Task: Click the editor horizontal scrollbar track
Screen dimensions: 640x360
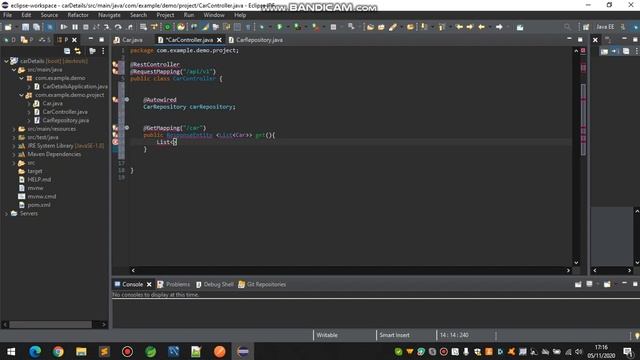Action: (x=350, y=270)
